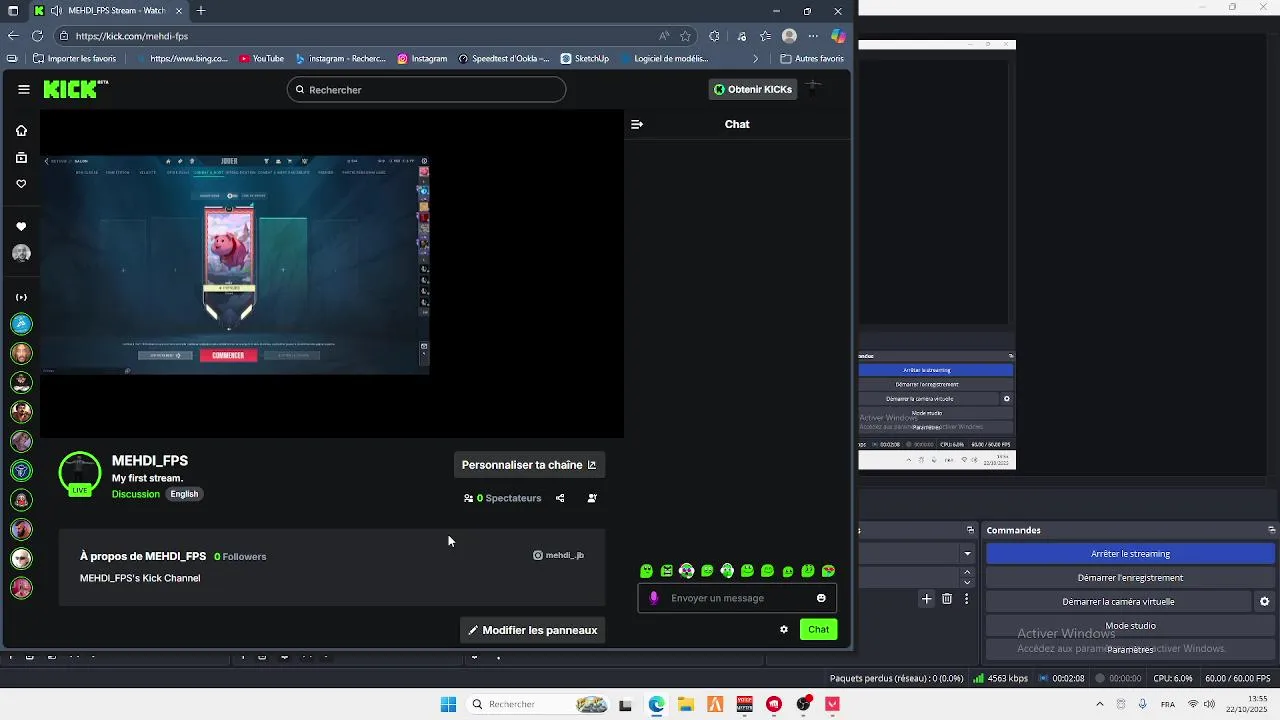The height and width of the screenshot is (720, 1280).
Task: Open browser extensions puzzle icon
Action: [714, 36]
